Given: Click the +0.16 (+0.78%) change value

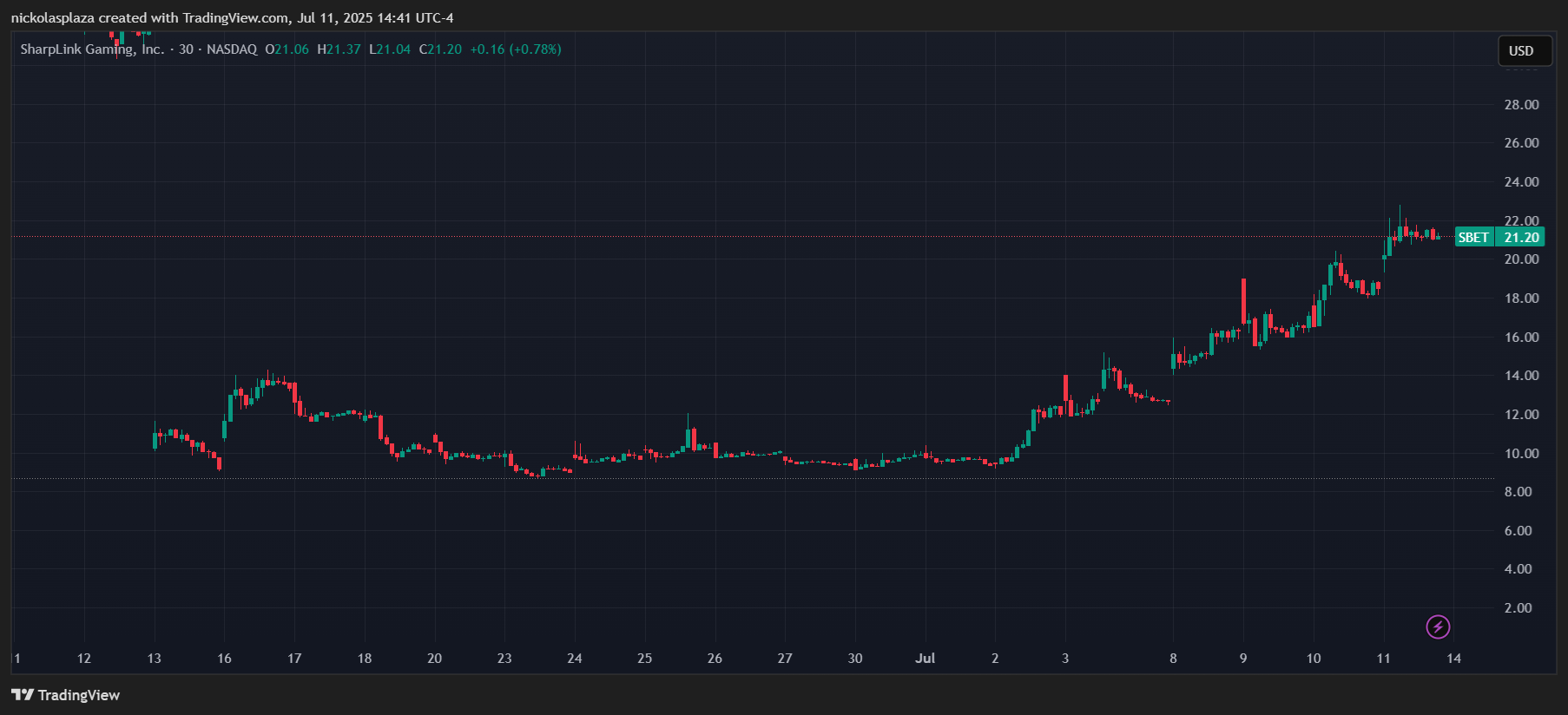Looking at the screenshot, I should point(516,49).
